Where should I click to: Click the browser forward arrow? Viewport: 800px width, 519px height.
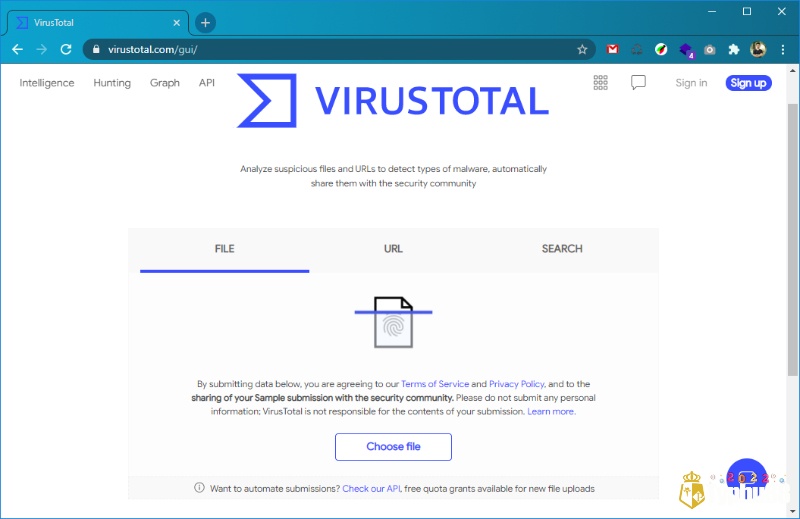pyautogui.click(x=42, y=50)
